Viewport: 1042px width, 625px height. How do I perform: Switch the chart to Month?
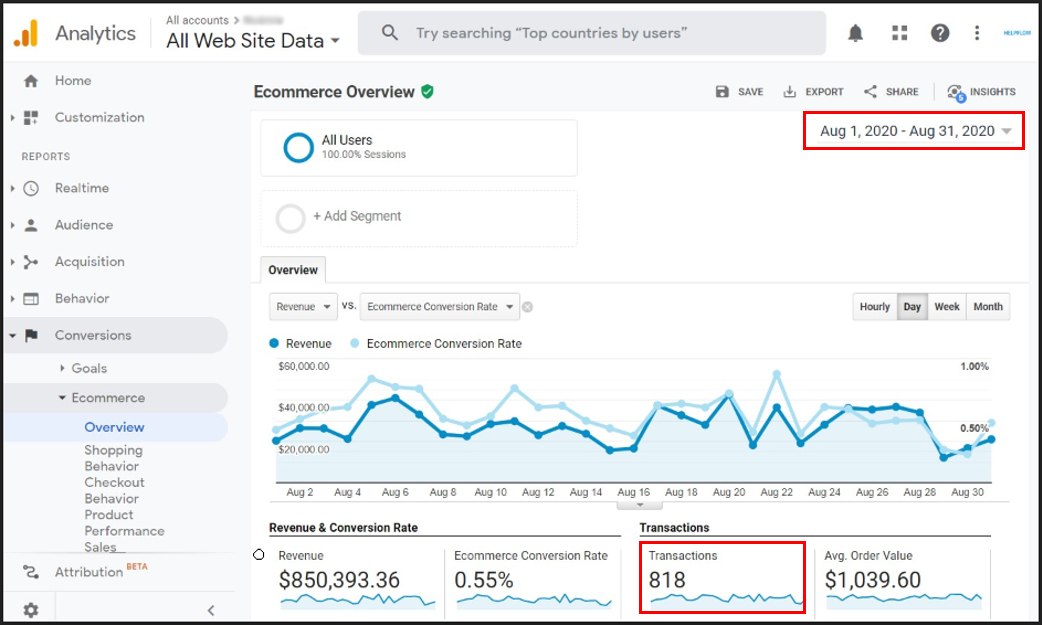pos(988,307)
